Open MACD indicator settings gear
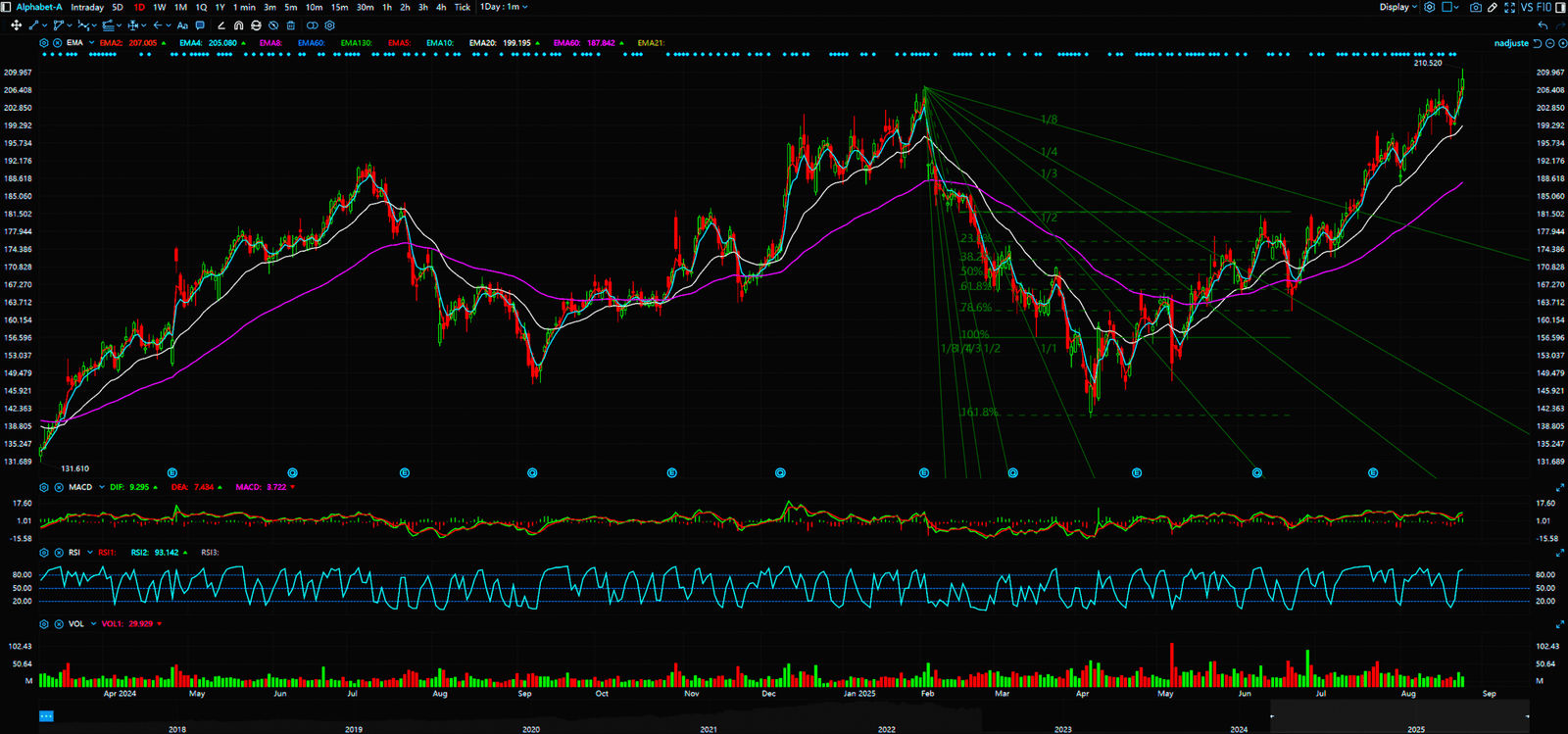The image size is (1568, 734). click(x=44, y=487)
